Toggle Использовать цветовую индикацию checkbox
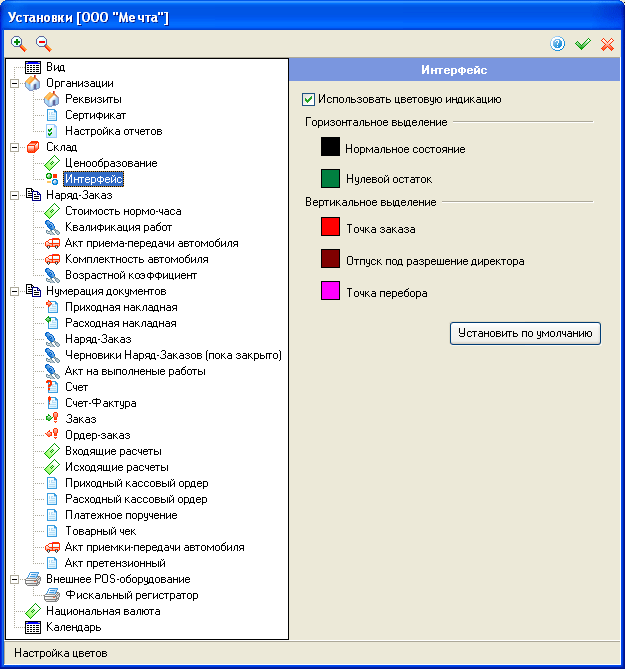625x669 pixels. click(308, 99)
